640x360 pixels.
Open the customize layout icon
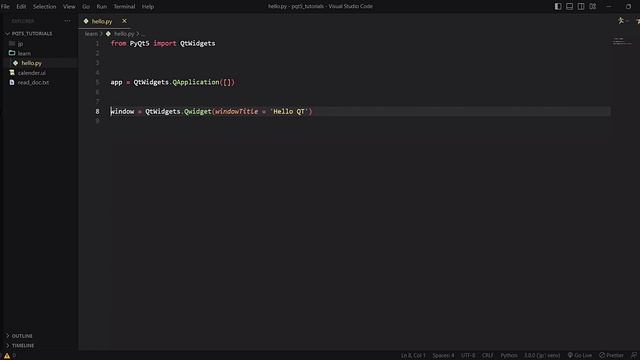point(592,7)
